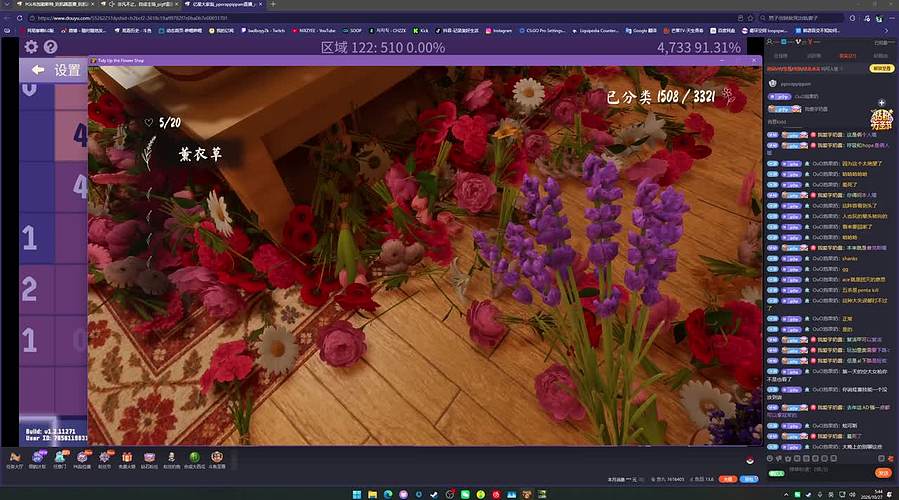This screenshot has width=899, height=500.
Task: Open the first icon in Douyu activity bar
Action: pyautogui.click(x=15, y=457)
